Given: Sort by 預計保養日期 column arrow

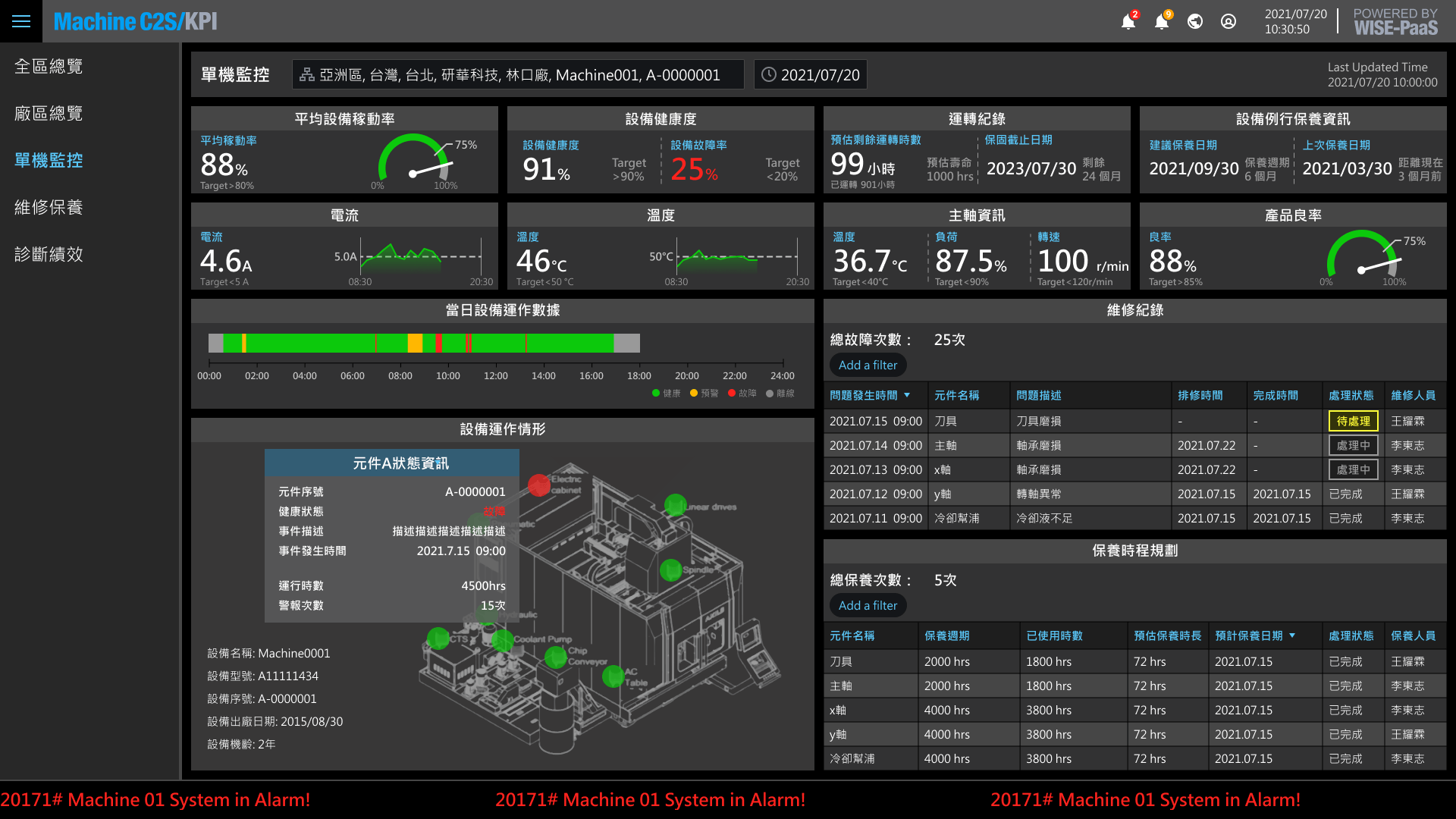Looking at the screenshot, I should pos(1292,635).
